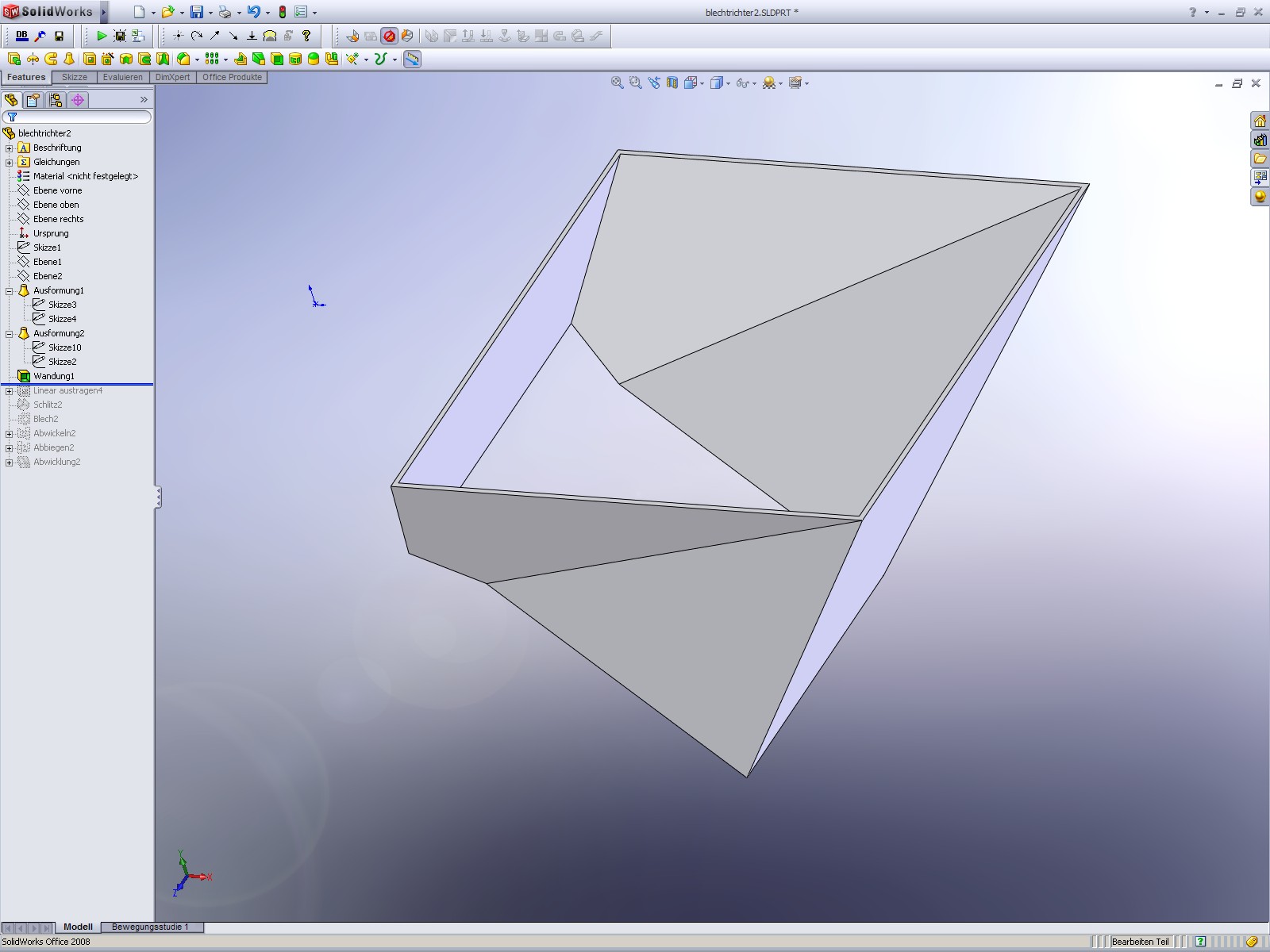This screenshot has width=1270, height=952.
Task: Click the Linear Pattern feature icon
Action: pos(212,59)
